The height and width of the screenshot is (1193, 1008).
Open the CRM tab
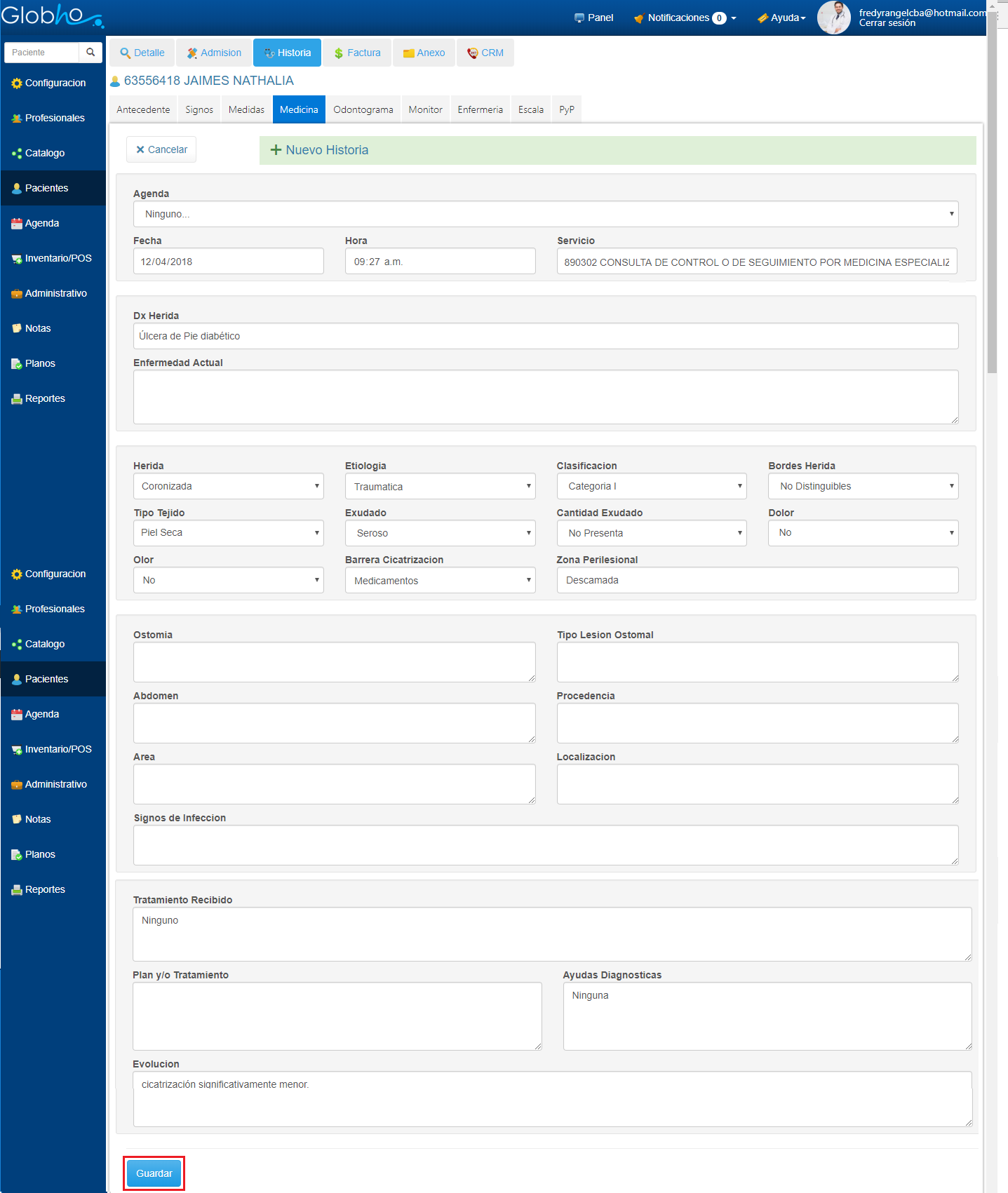tap(485, 53)
